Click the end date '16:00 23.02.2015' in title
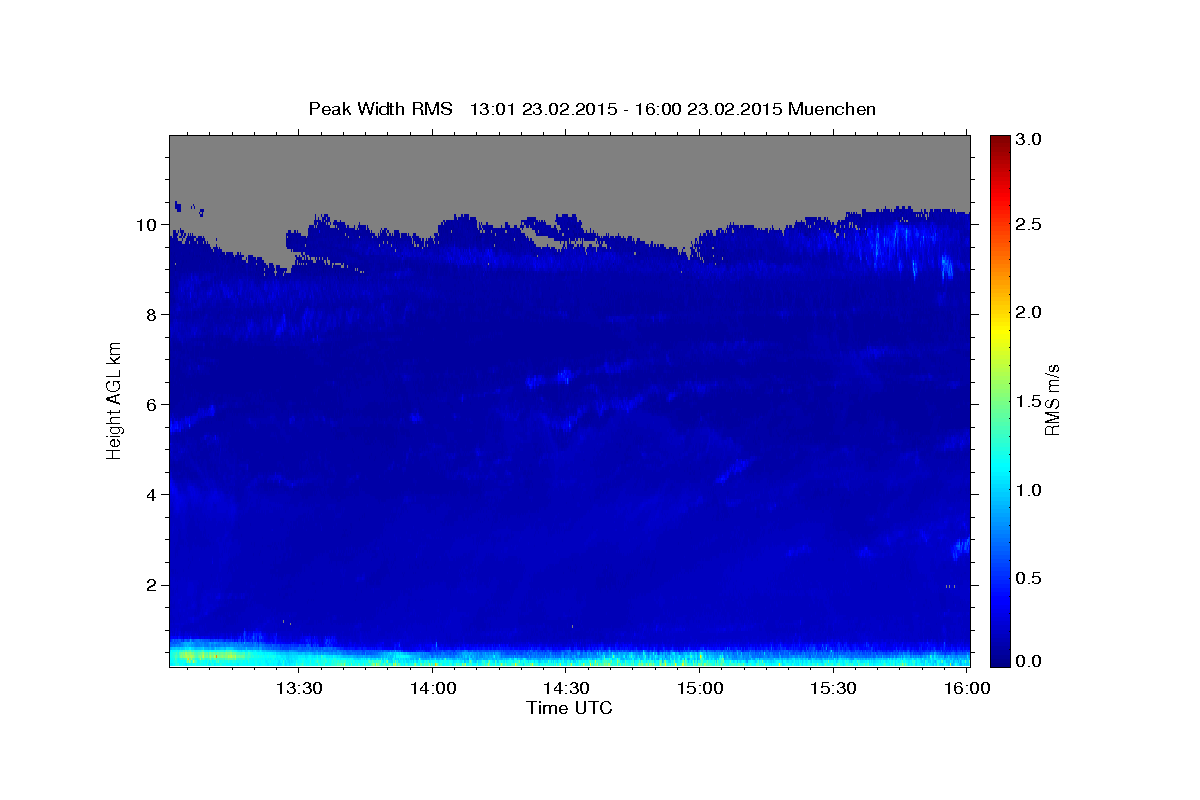 [710, 109]
